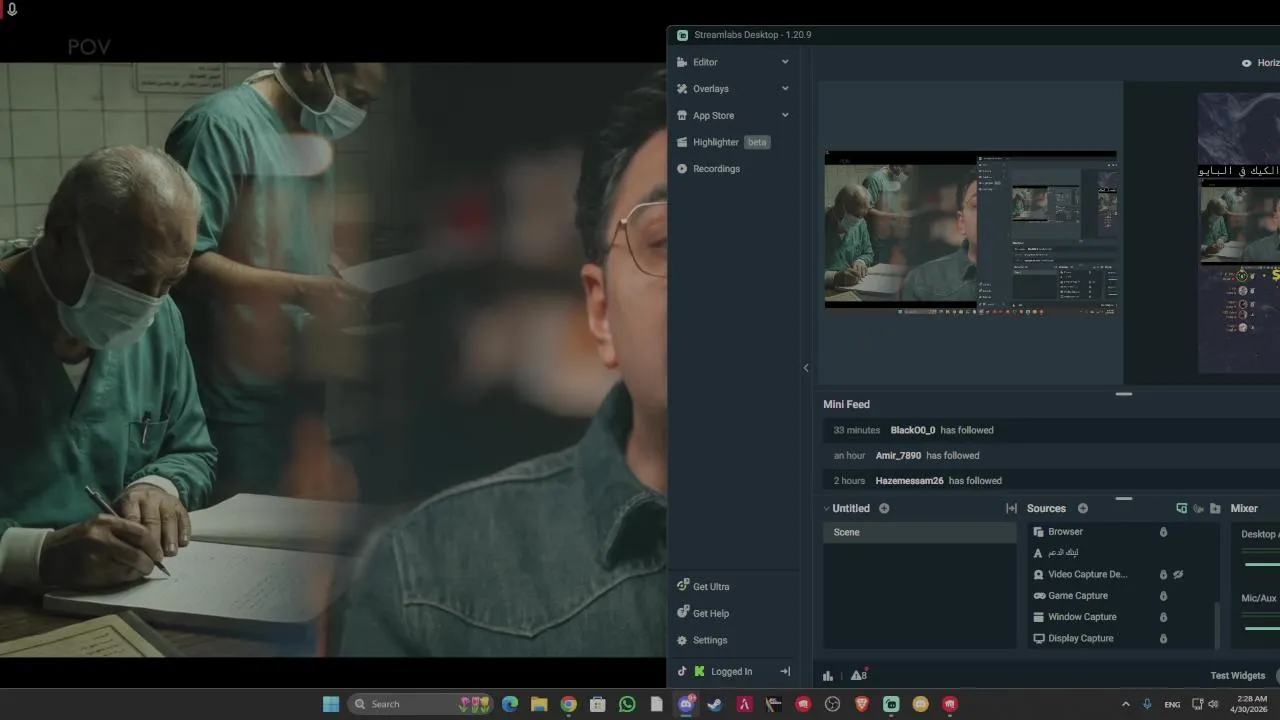Toggle the Horizontal preview eye icon
The width and height of the screenshot is (1280, 720).
1246,63
